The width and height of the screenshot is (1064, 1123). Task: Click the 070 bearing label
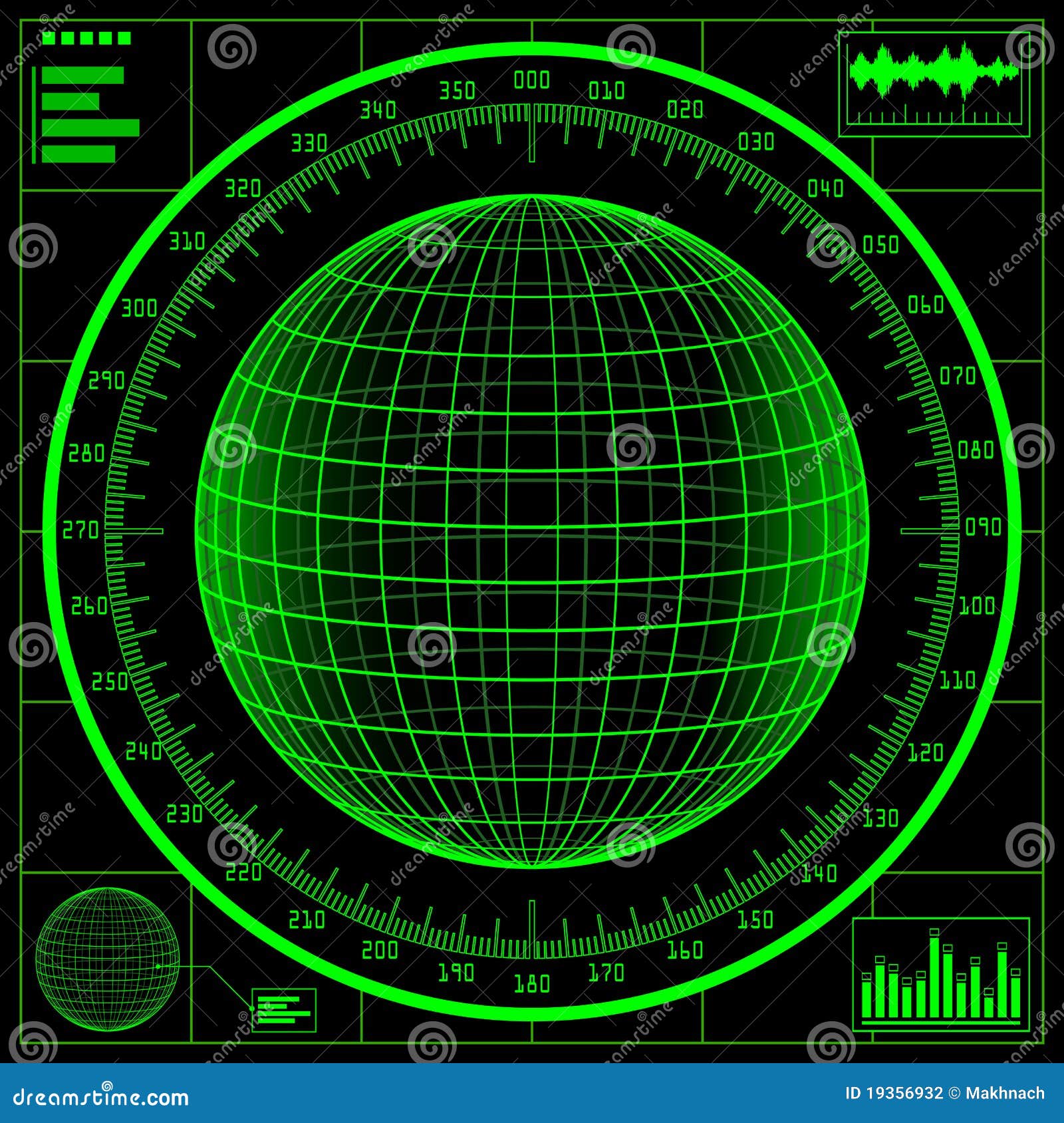click(958, 376)
